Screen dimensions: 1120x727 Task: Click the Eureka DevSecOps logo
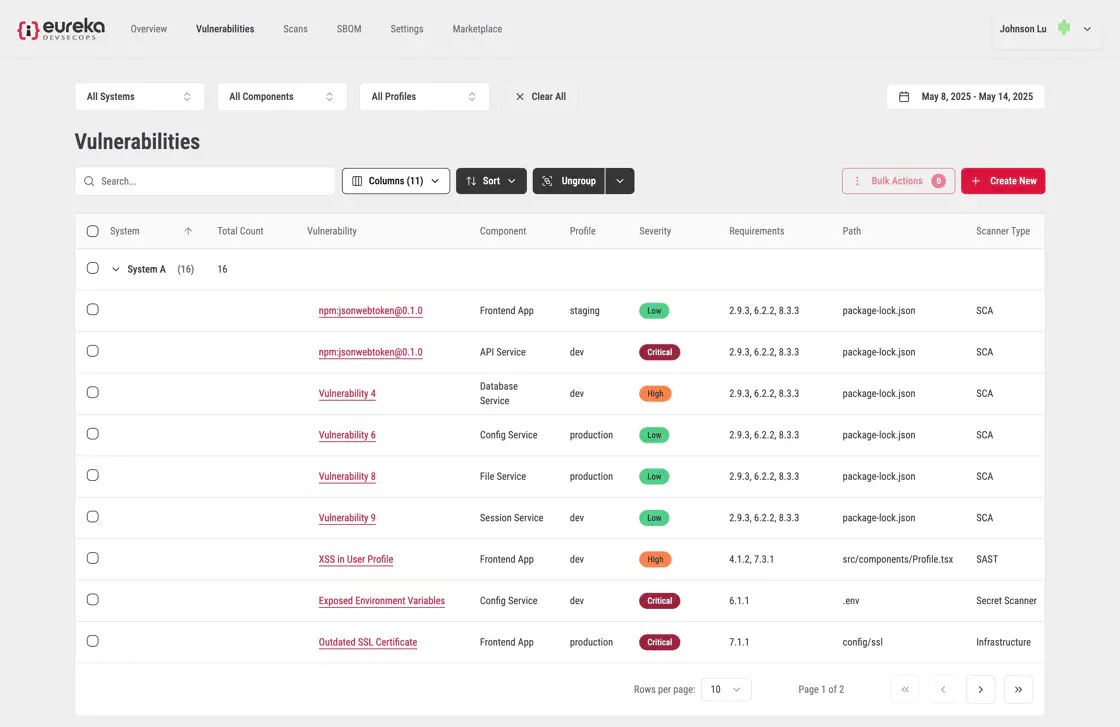[60, 29]
